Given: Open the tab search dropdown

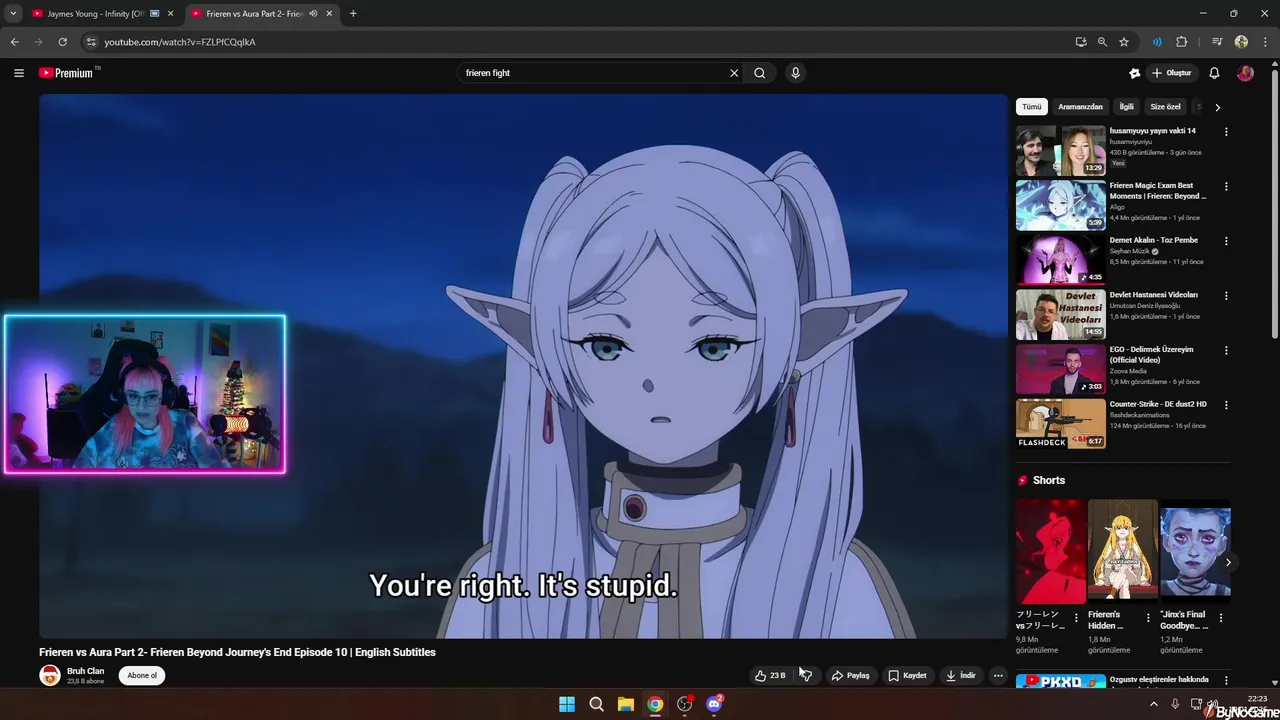Looking at the screenshot, I should pos(13,14).
